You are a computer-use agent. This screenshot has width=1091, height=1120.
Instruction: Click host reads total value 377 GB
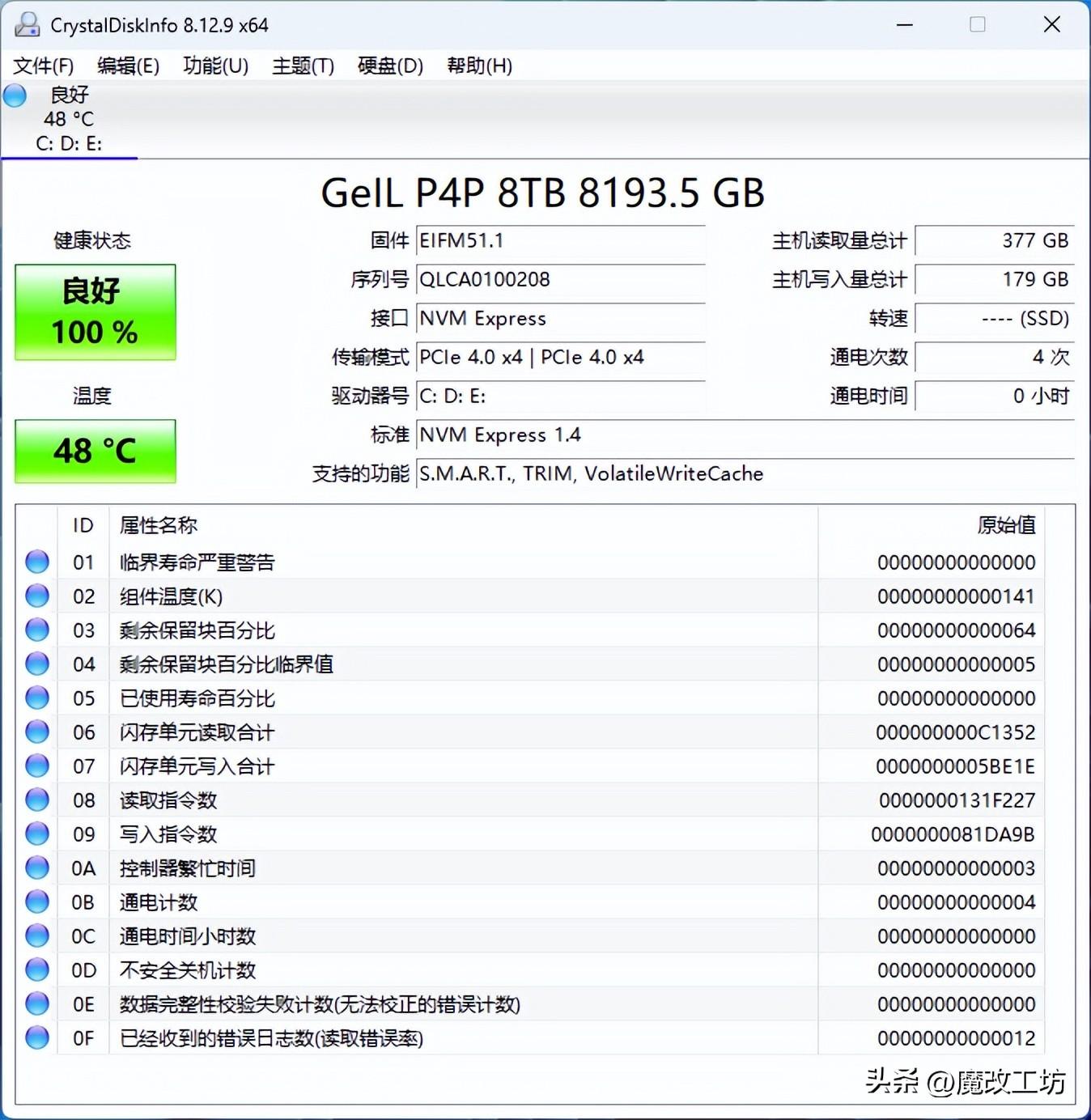(x=995, y=241)
